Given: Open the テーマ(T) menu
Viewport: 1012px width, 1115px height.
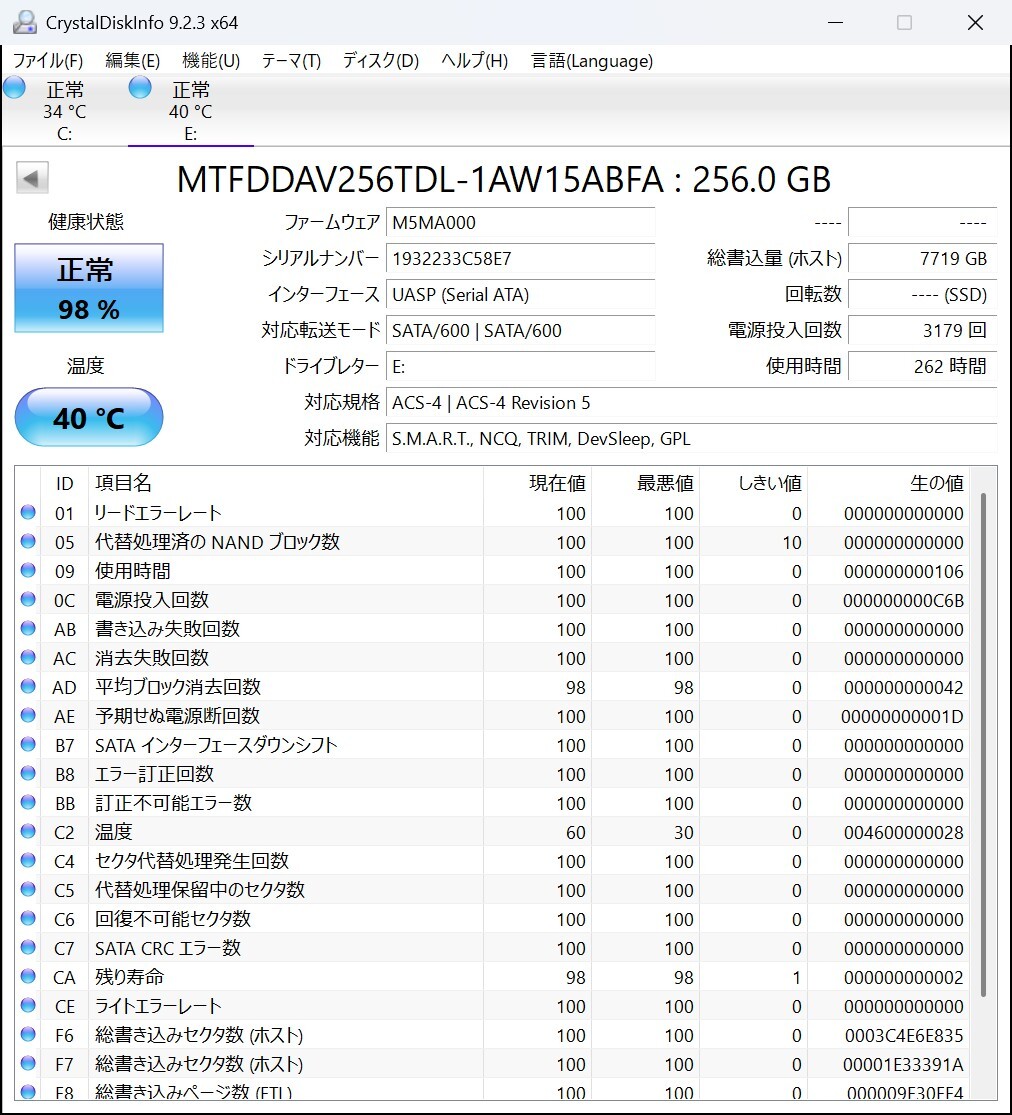Looking at the screenshot, I should 289,61.
